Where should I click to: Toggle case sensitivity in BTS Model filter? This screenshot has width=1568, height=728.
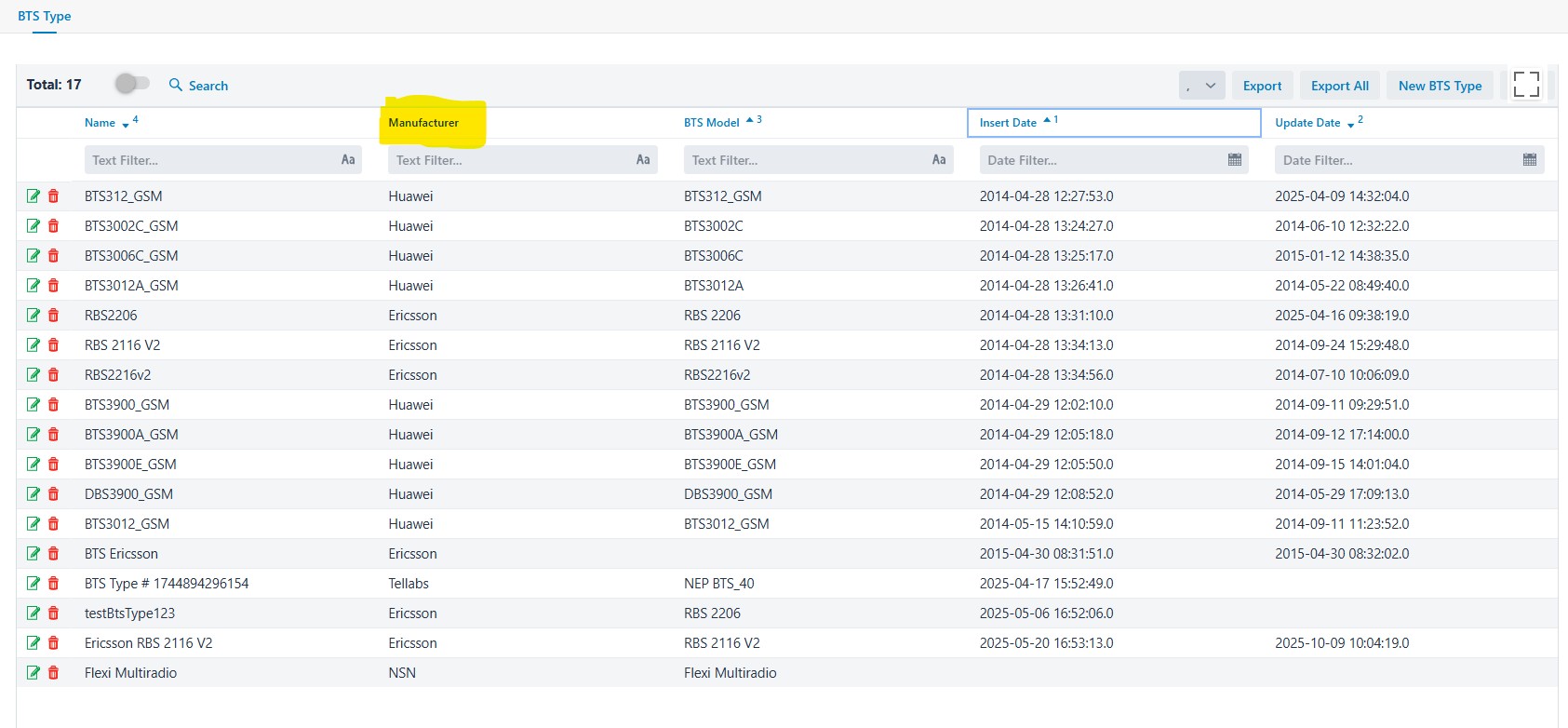click(939, 160)
